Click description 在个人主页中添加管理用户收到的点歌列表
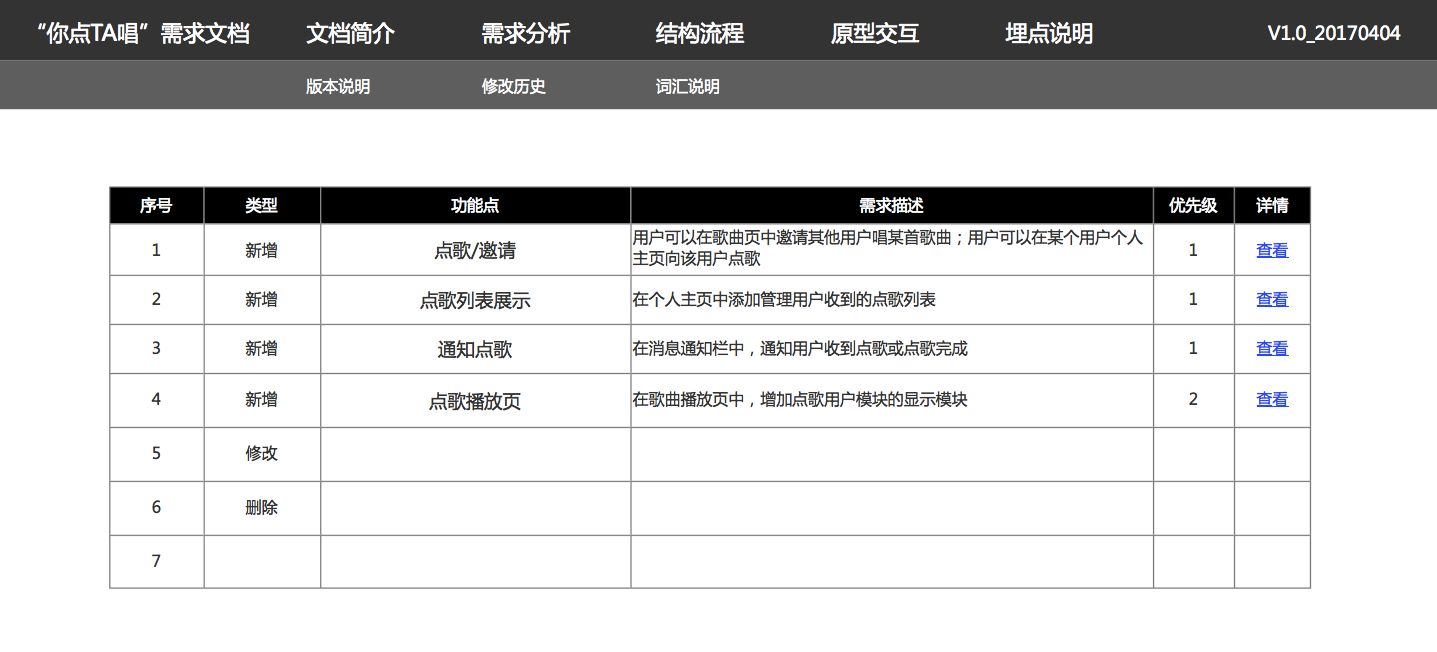 [x=784, y=299]
